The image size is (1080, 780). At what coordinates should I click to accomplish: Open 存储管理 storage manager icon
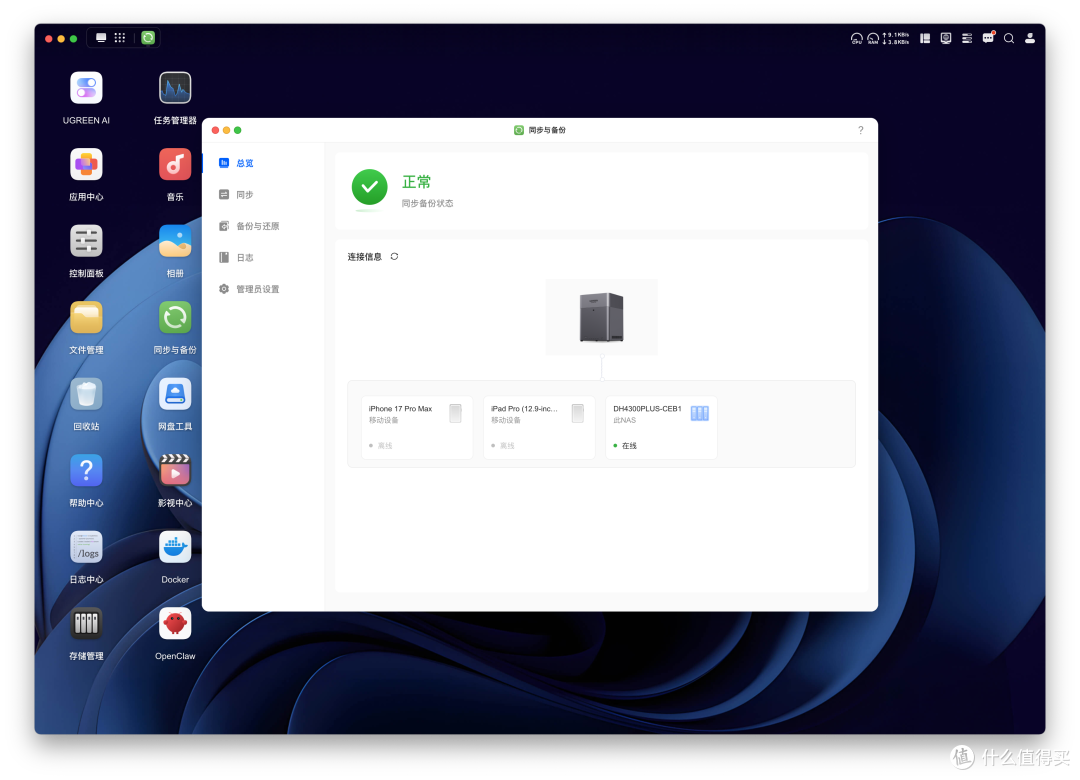click(x=86, y=624)
